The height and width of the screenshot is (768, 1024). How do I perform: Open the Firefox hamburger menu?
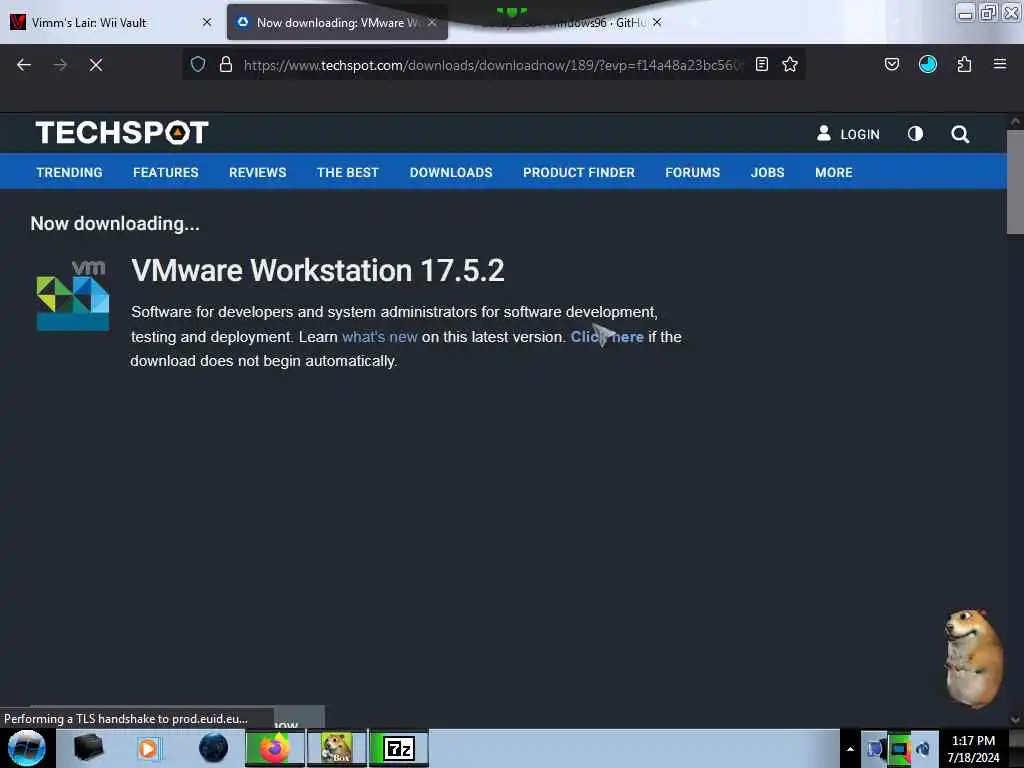click(x=1000, y=64)
